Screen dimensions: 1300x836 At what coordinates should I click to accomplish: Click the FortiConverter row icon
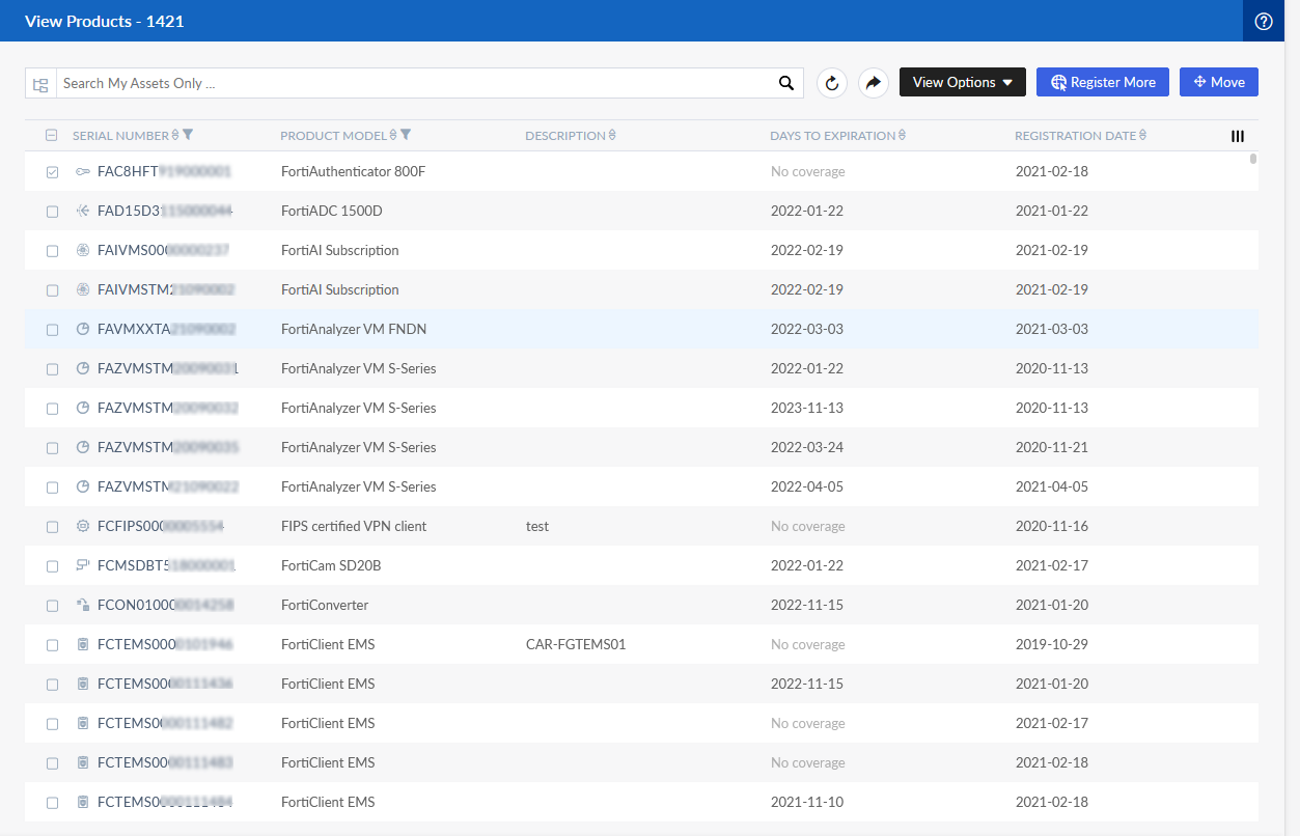[83, 605]
